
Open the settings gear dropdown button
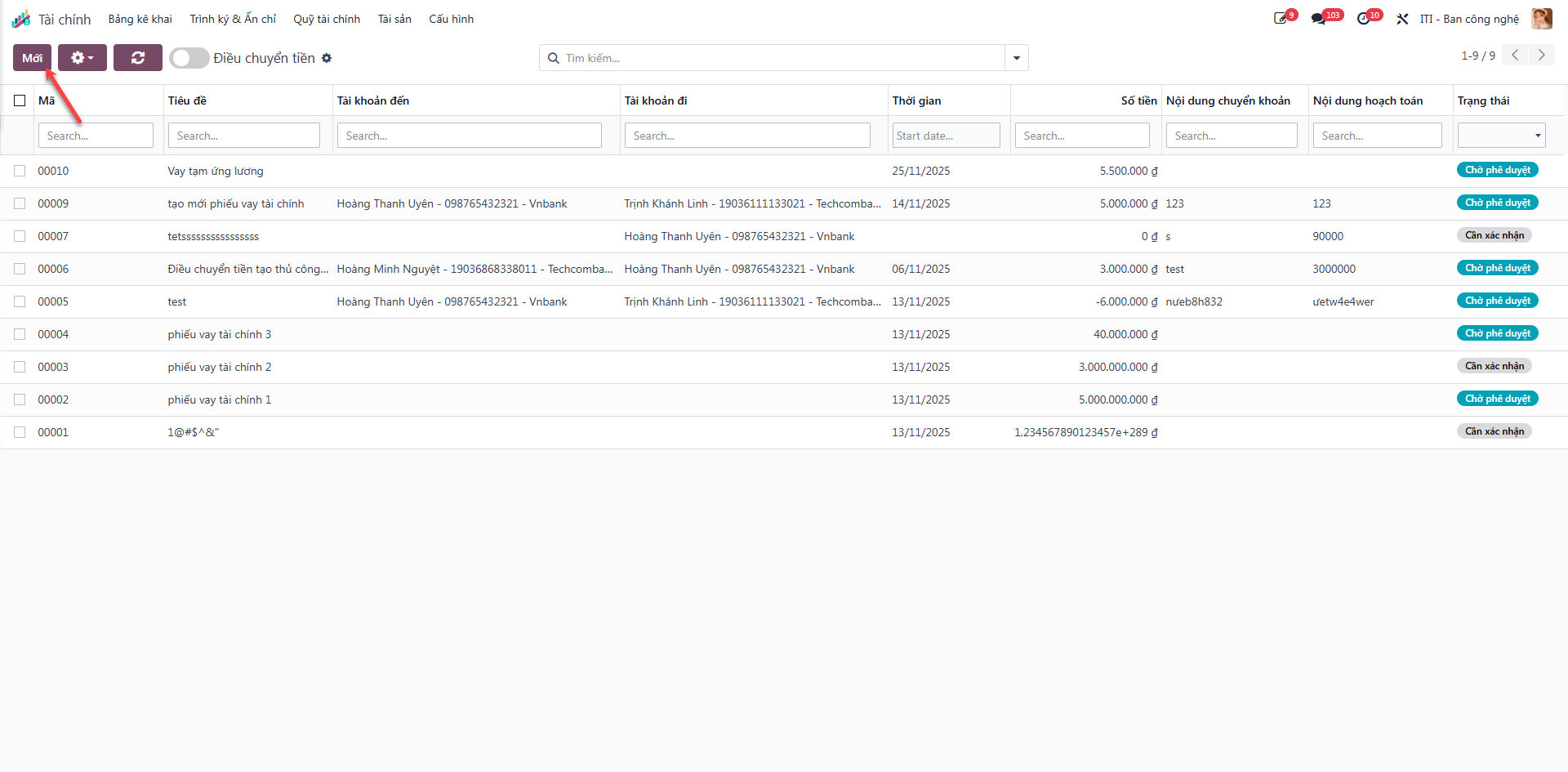coord(82,58)
